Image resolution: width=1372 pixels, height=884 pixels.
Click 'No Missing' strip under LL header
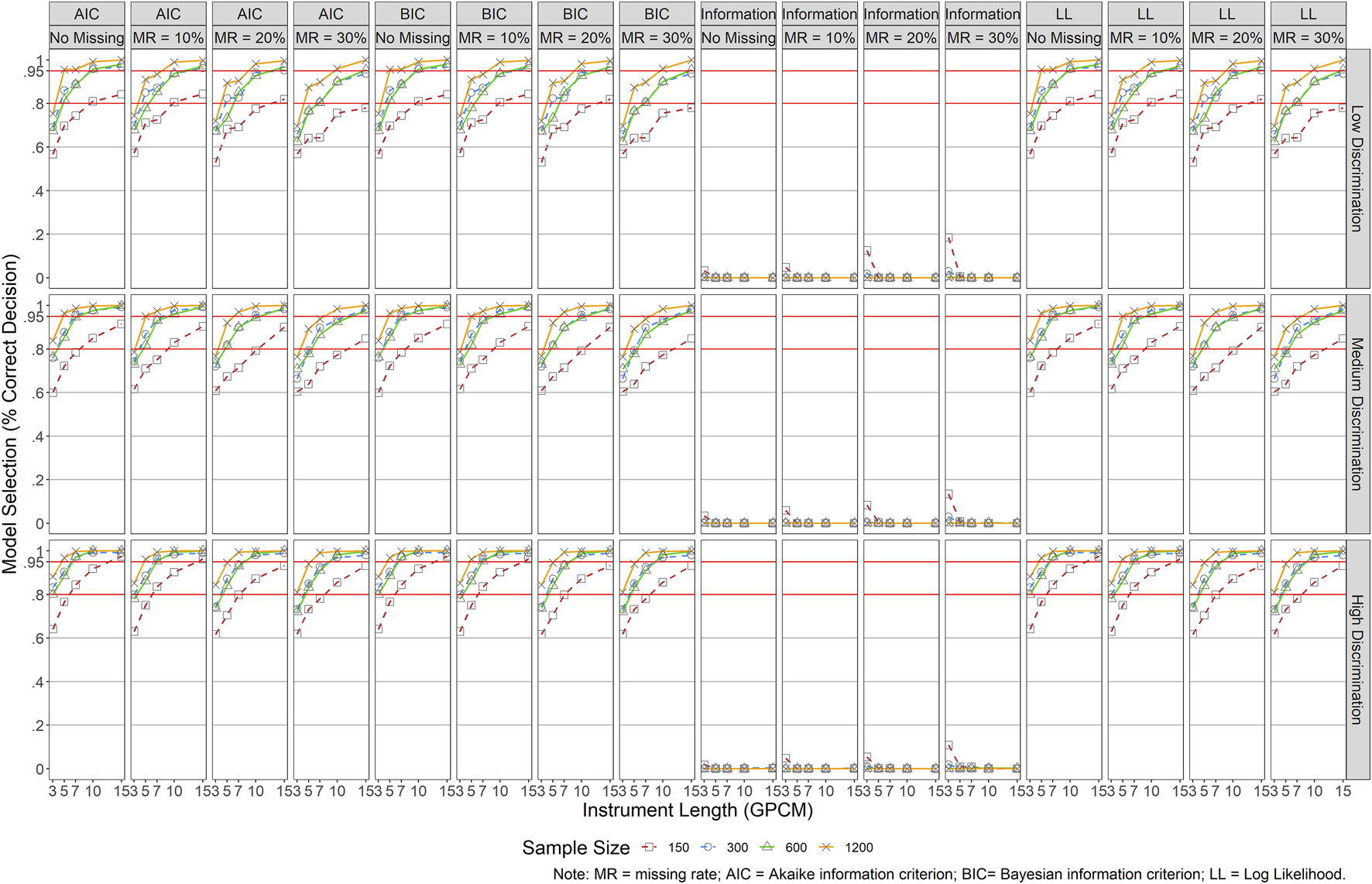point(1064,38)
